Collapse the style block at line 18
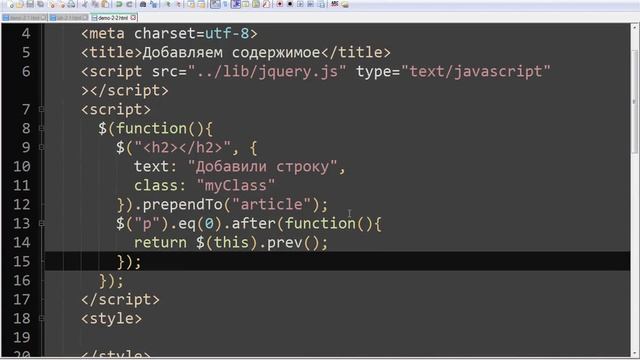640x360 pixels. pos(41,318)
